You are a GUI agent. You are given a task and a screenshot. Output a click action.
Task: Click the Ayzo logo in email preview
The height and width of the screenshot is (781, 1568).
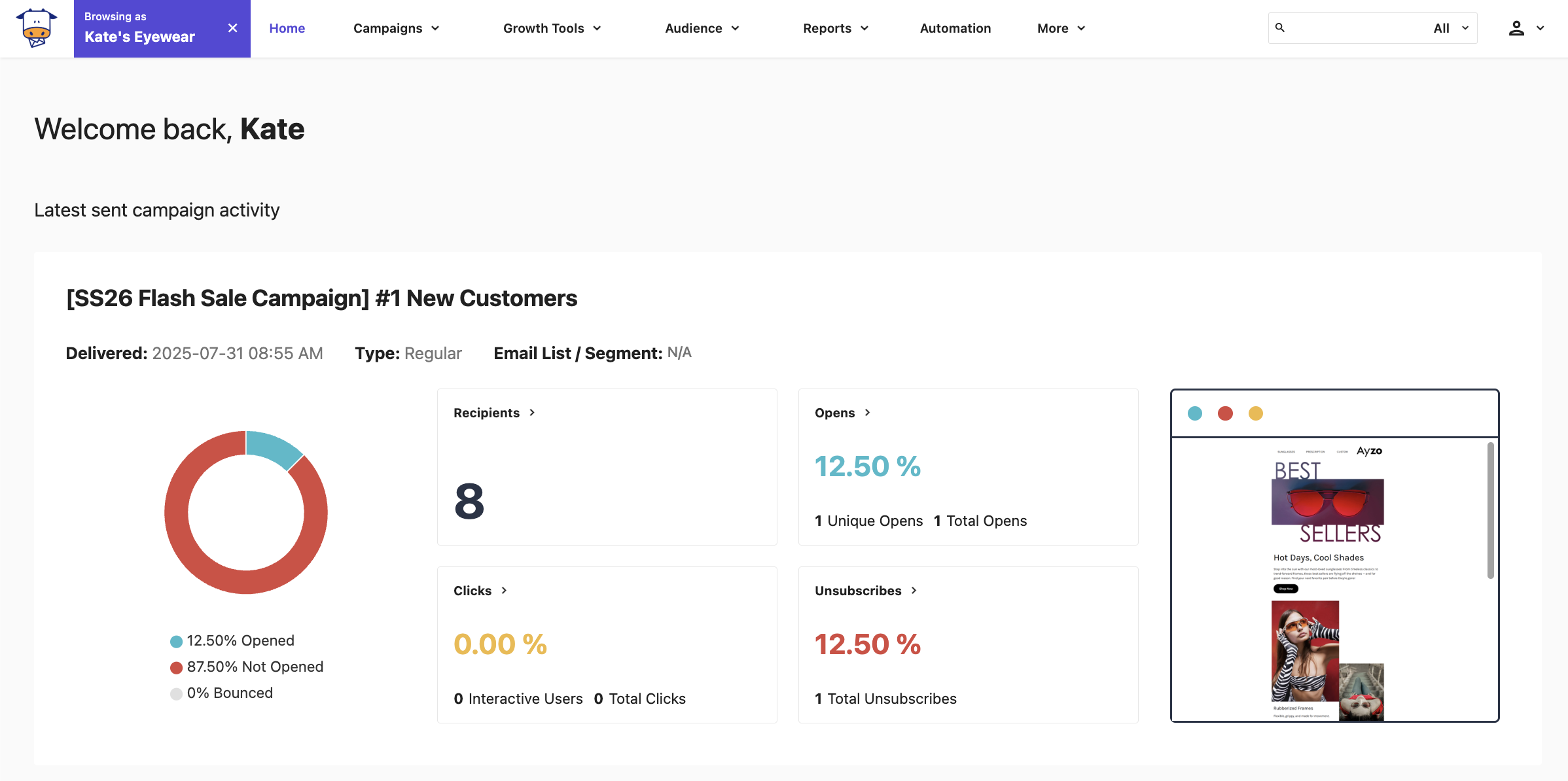[1369, 451]
